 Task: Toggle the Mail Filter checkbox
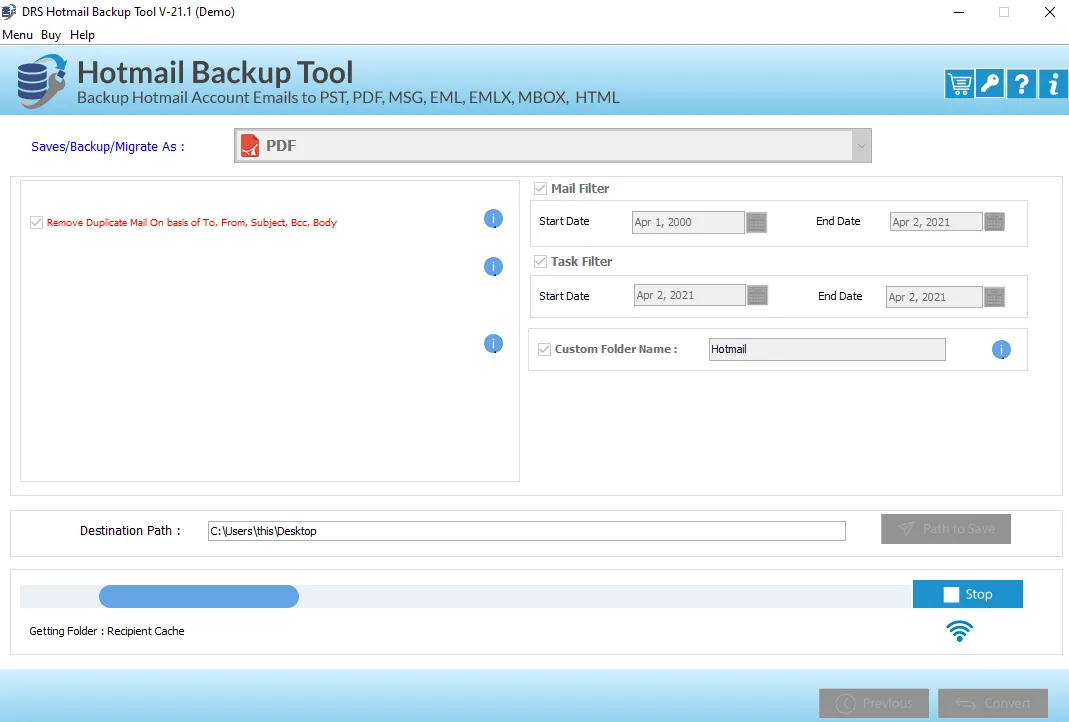541,188
